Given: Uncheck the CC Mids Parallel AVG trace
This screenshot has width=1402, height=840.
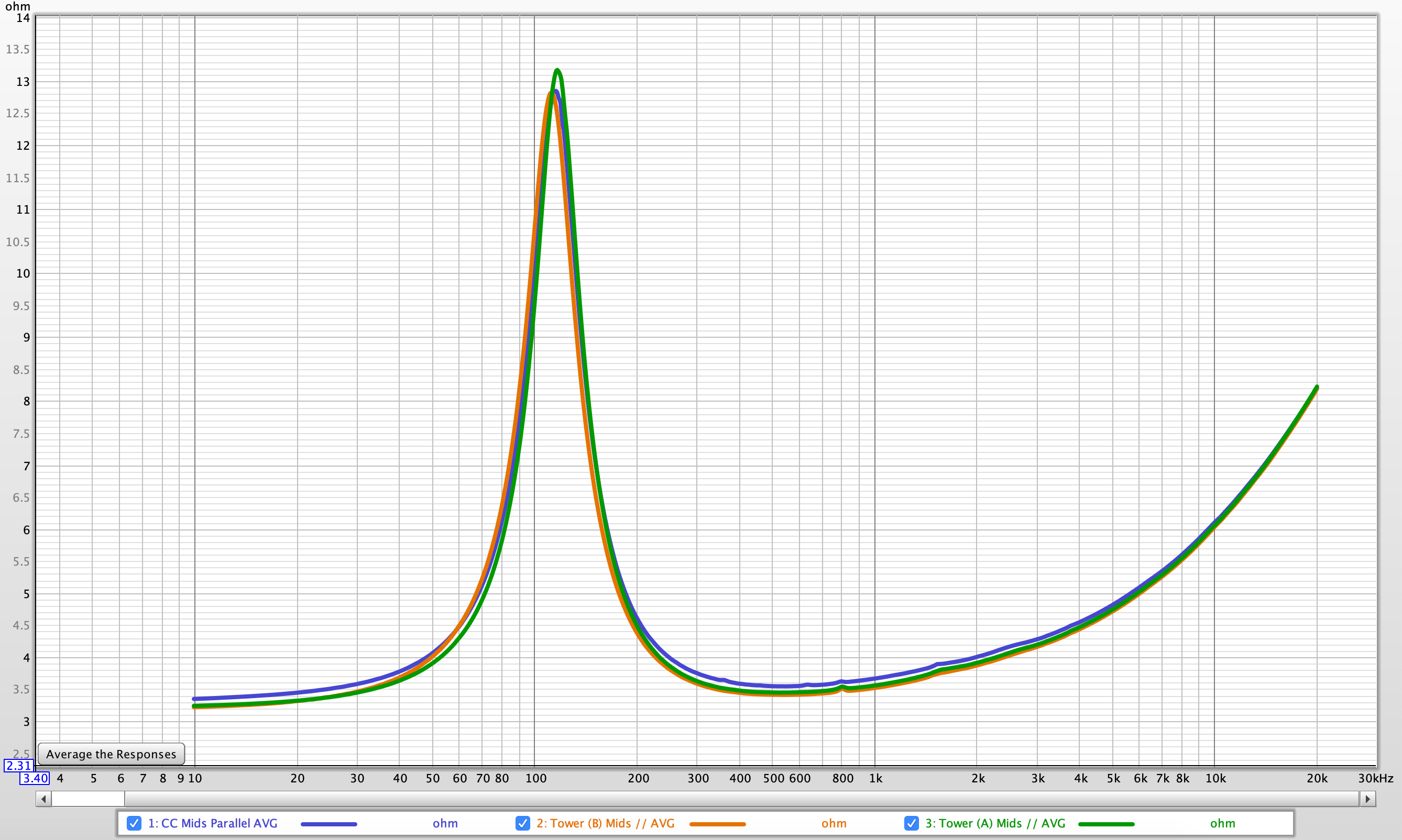Looking at the screenshot, I should coord(134,823).
